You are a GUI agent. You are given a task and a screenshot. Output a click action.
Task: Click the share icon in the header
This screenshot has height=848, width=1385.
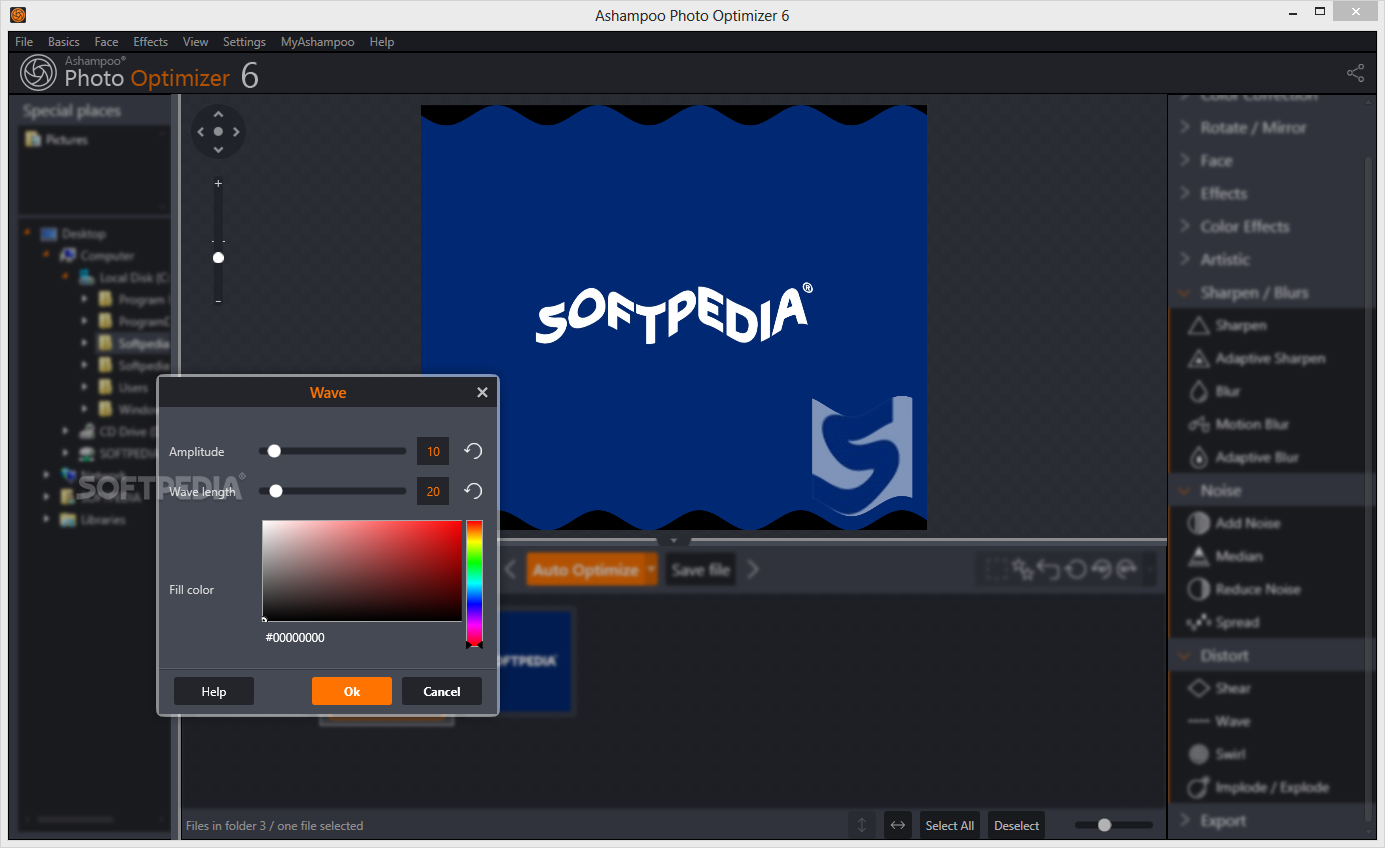[1355, 73]
